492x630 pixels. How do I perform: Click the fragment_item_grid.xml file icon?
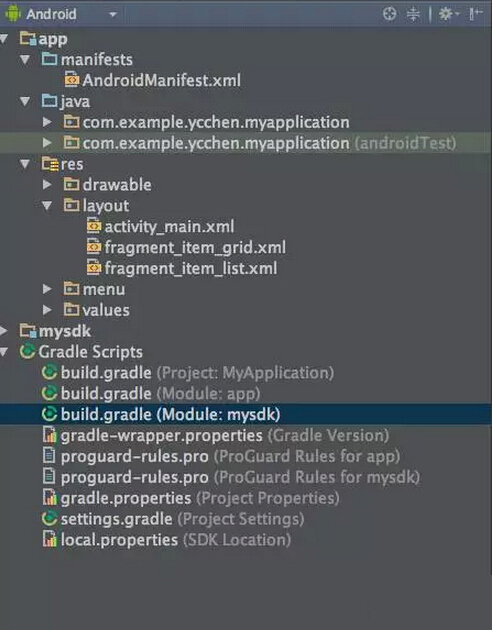(x=94, y=248)
